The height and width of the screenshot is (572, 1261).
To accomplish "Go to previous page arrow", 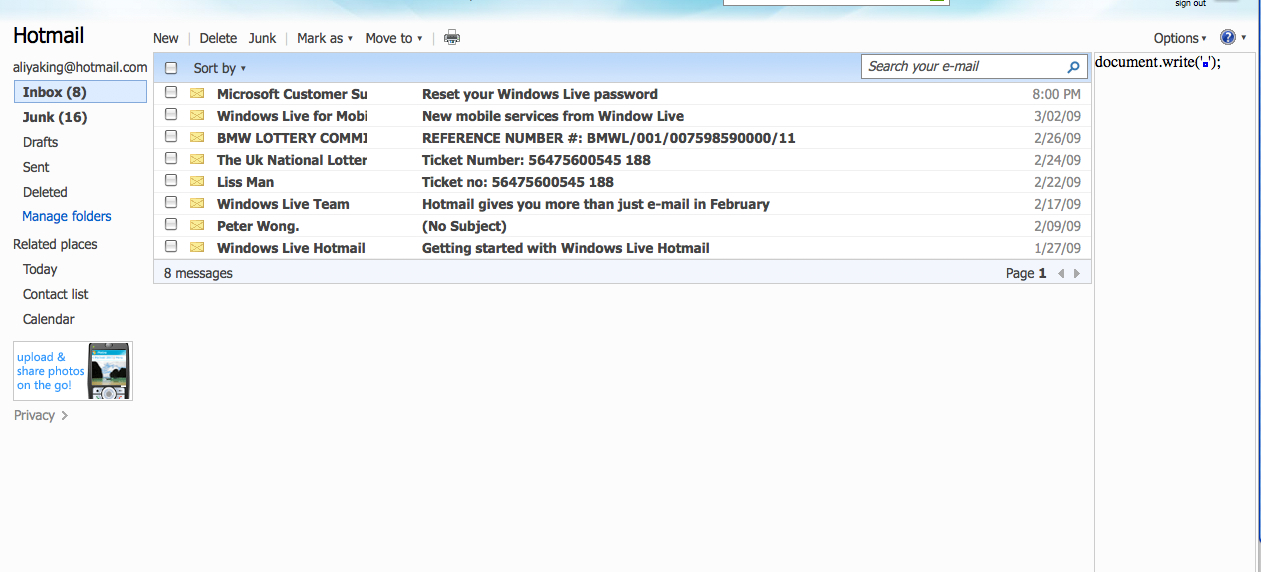I will pos(1061,273).
